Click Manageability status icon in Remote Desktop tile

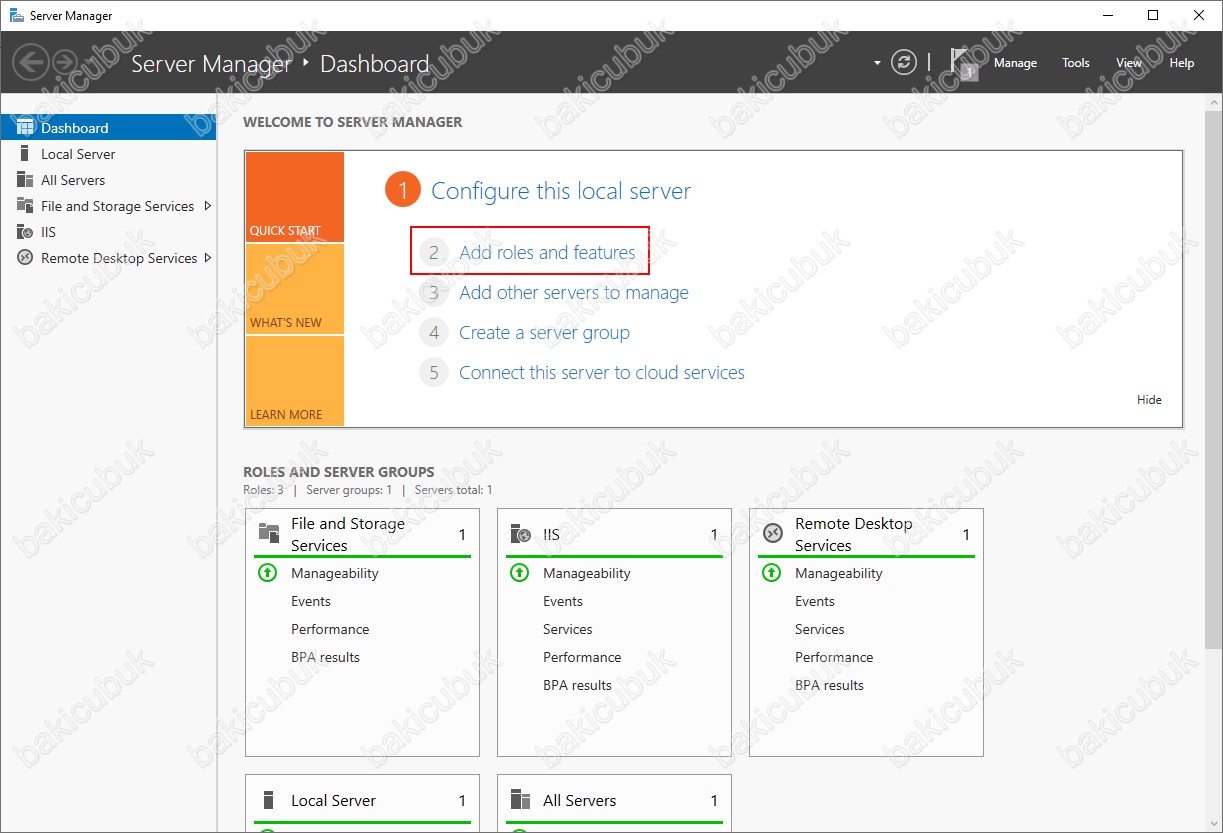point(771,573)
